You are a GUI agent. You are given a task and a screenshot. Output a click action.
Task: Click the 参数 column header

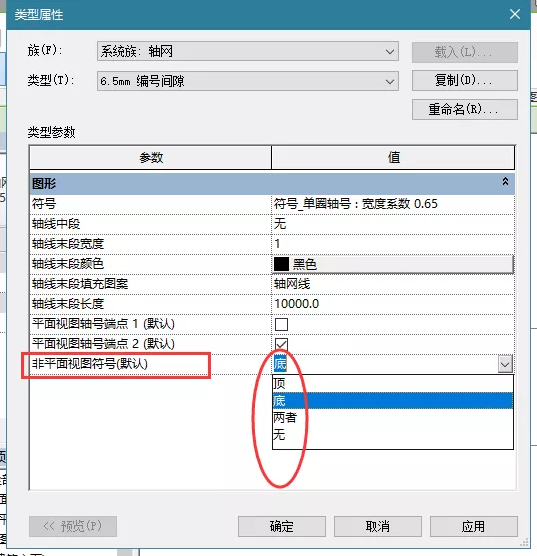click(151, 157)
